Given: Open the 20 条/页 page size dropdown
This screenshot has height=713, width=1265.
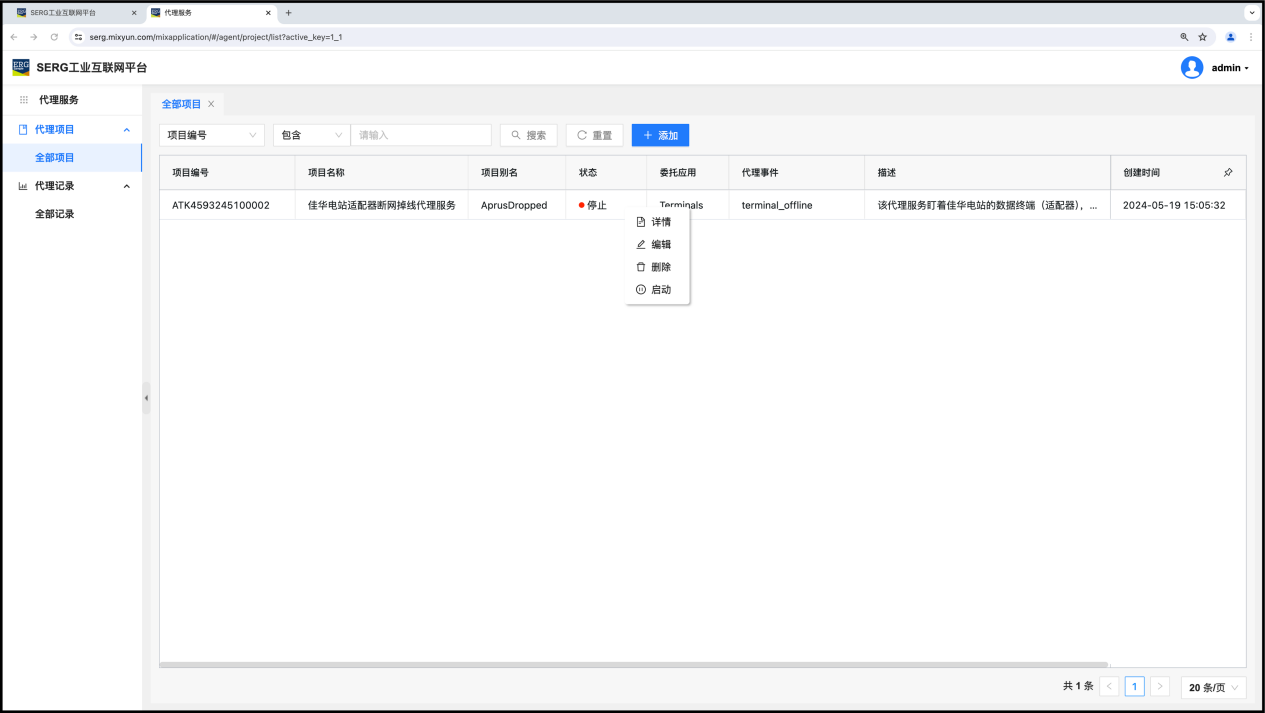Looking at the screenshot, I should 1213,687.
